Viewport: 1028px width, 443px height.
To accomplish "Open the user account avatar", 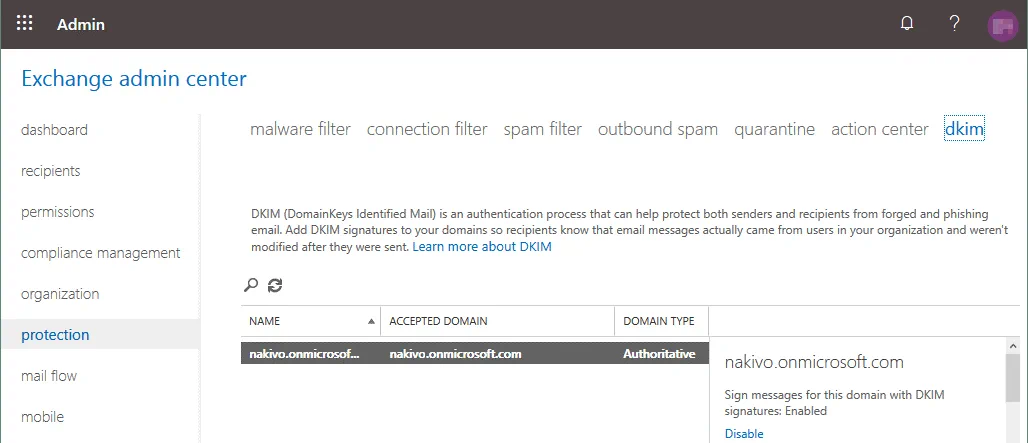I will [x=1001, y=25].
